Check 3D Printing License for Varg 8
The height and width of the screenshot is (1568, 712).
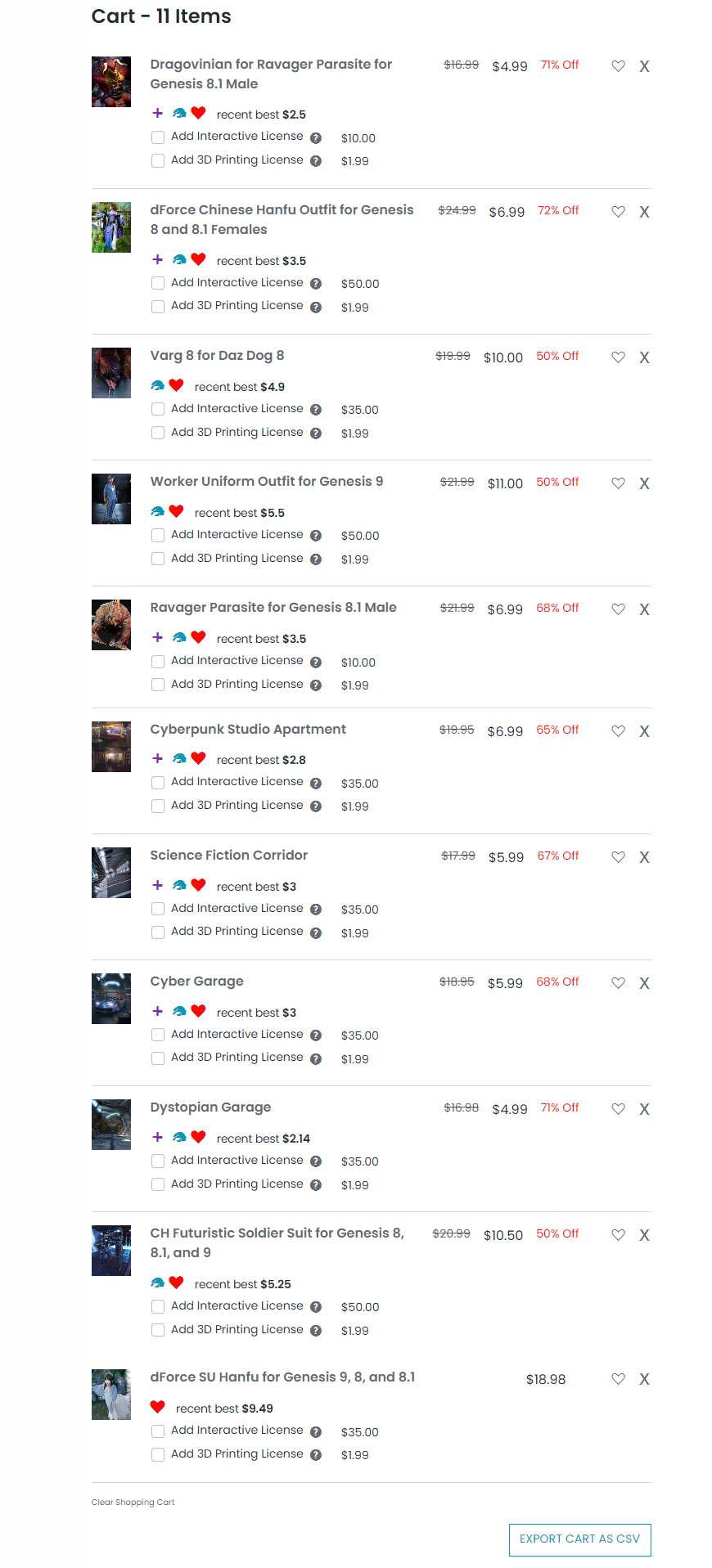[158, 433]
